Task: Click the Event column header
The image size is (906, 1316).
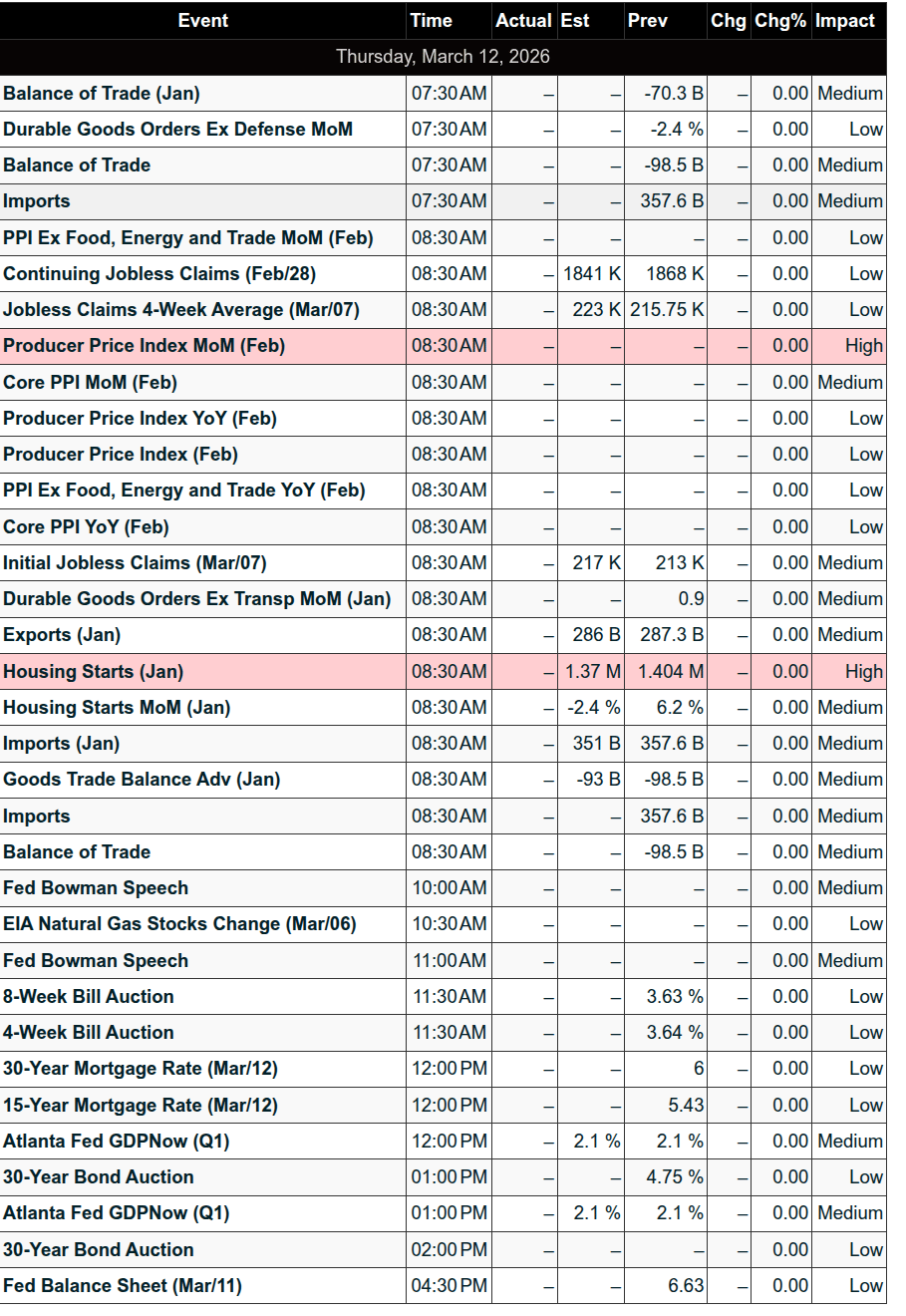Action: tap(202, 21)
